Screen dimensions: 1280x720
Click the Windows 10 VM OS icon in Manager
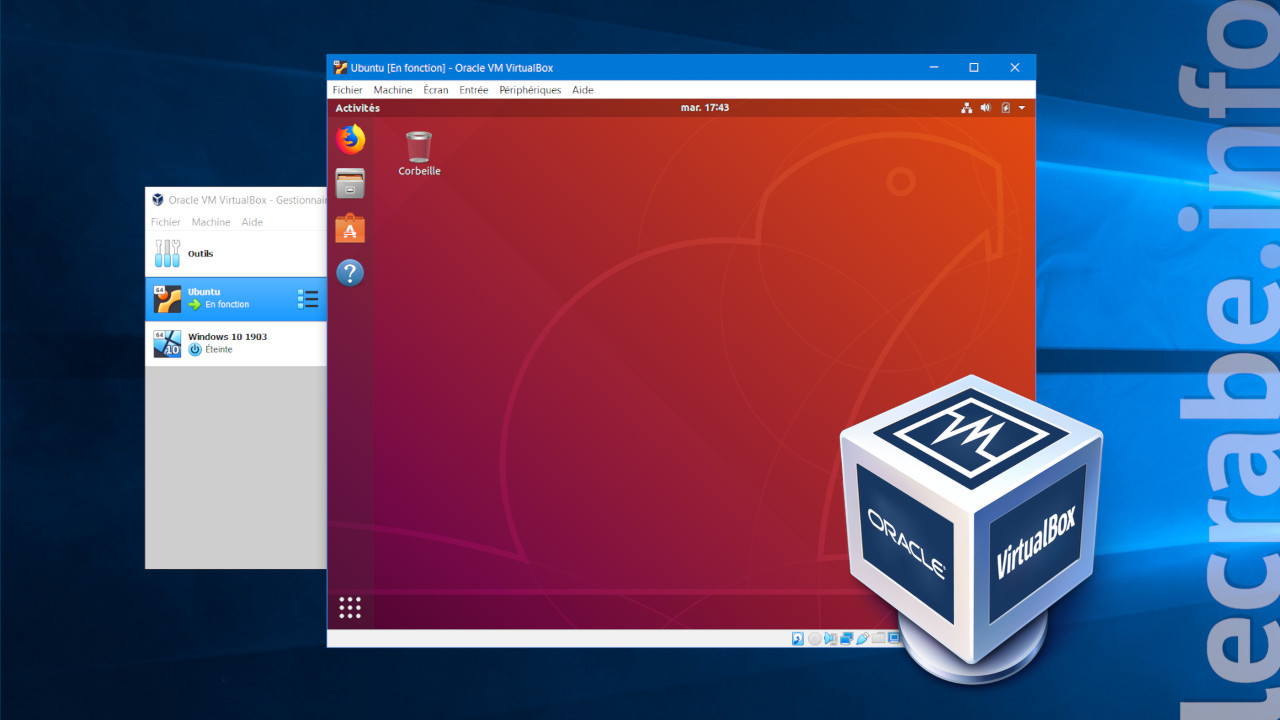coord(167,343)
